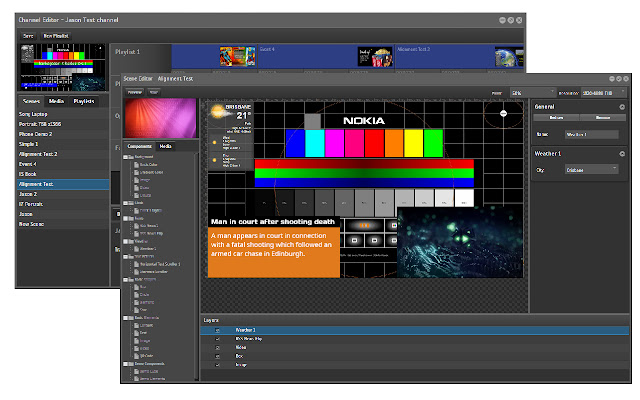
Task: Open the City dropdown in Weather 1 panel
Action: (x=591, y=170)
